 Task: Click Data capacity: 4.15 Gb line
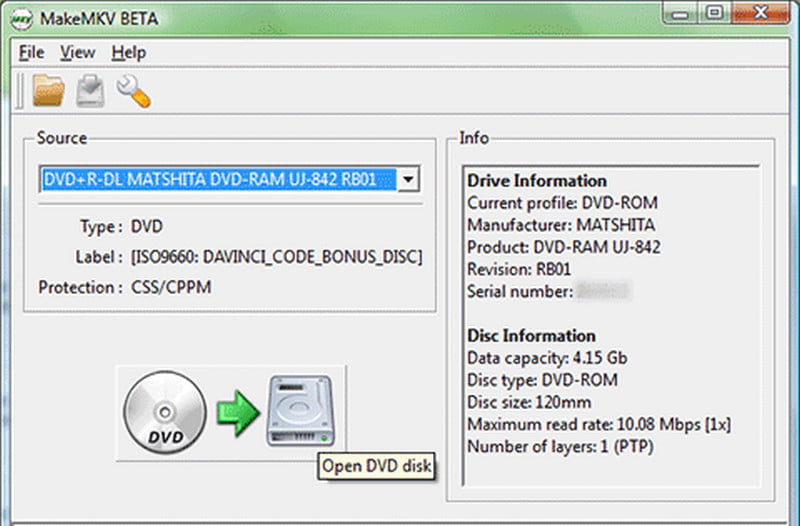click(547, 358)
